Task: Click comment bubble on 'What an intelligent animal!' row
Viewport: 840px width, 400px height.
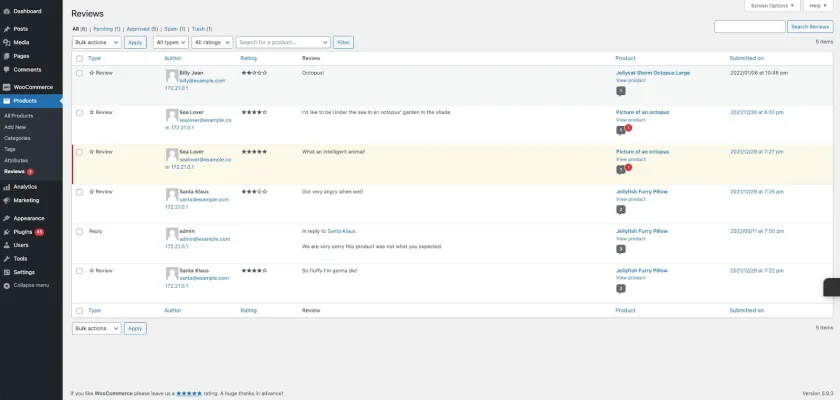Action: pos(621,170)
